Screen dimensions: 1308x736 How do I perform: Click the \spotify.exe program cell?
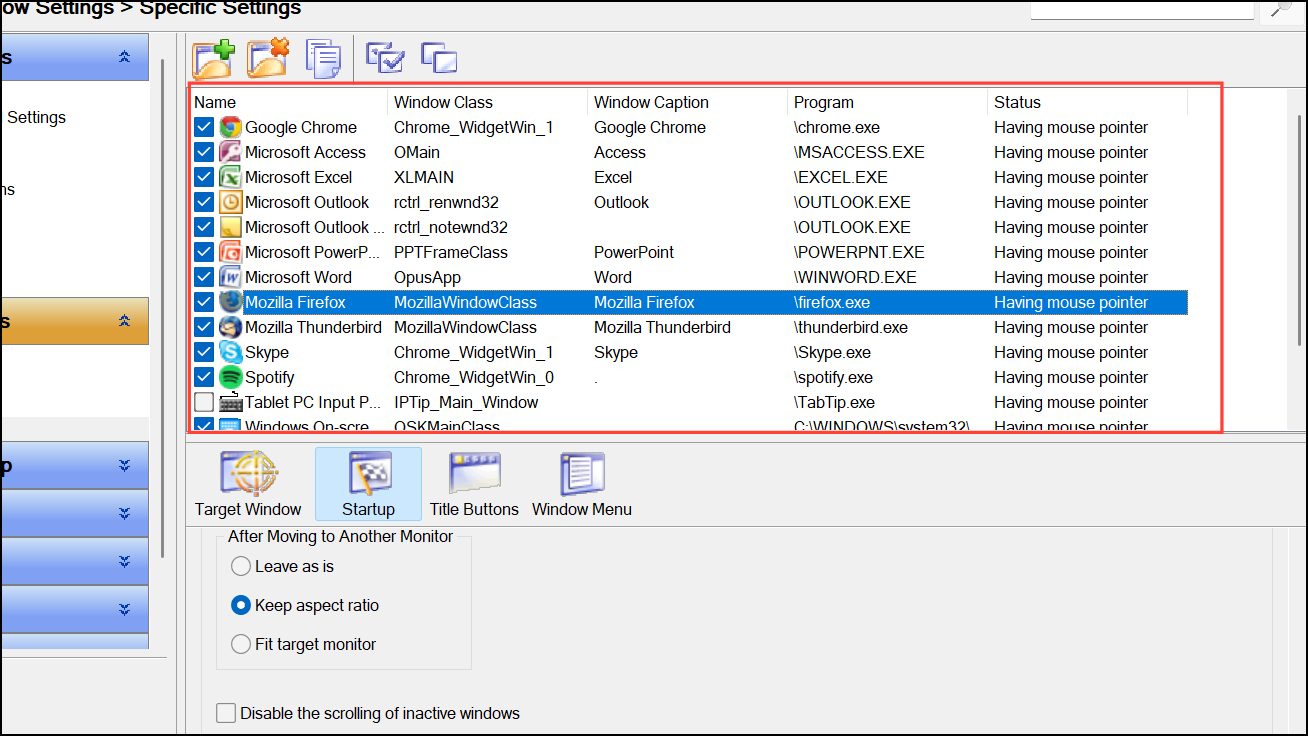[x=833, y=377]
